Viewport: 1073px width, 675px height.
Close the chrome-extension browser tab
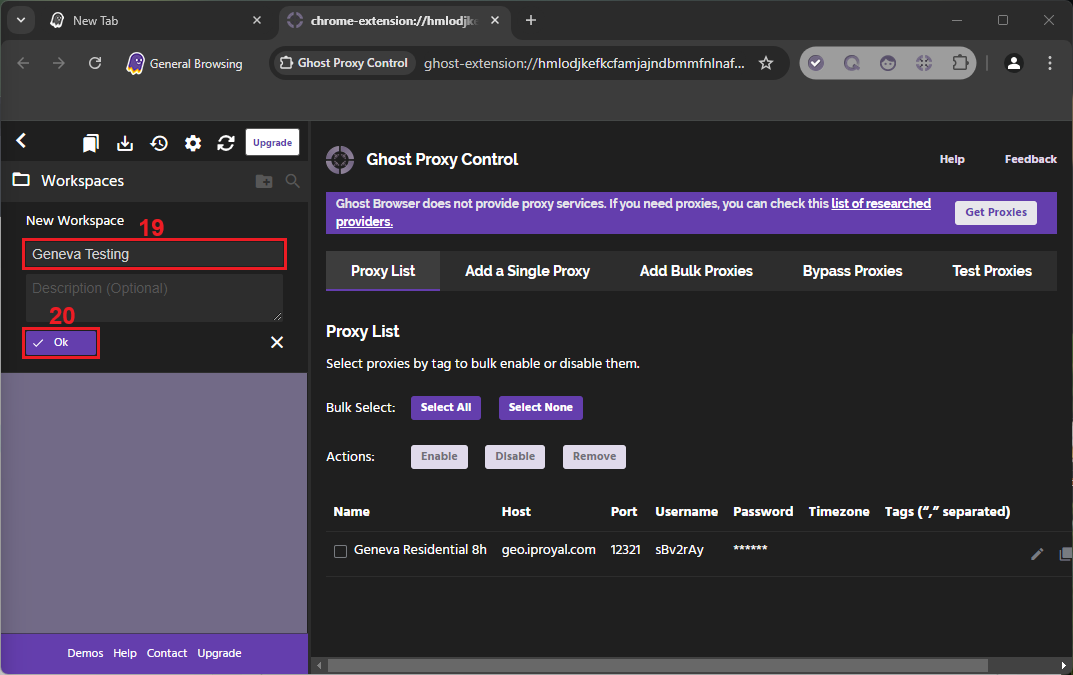pos(495,21)
